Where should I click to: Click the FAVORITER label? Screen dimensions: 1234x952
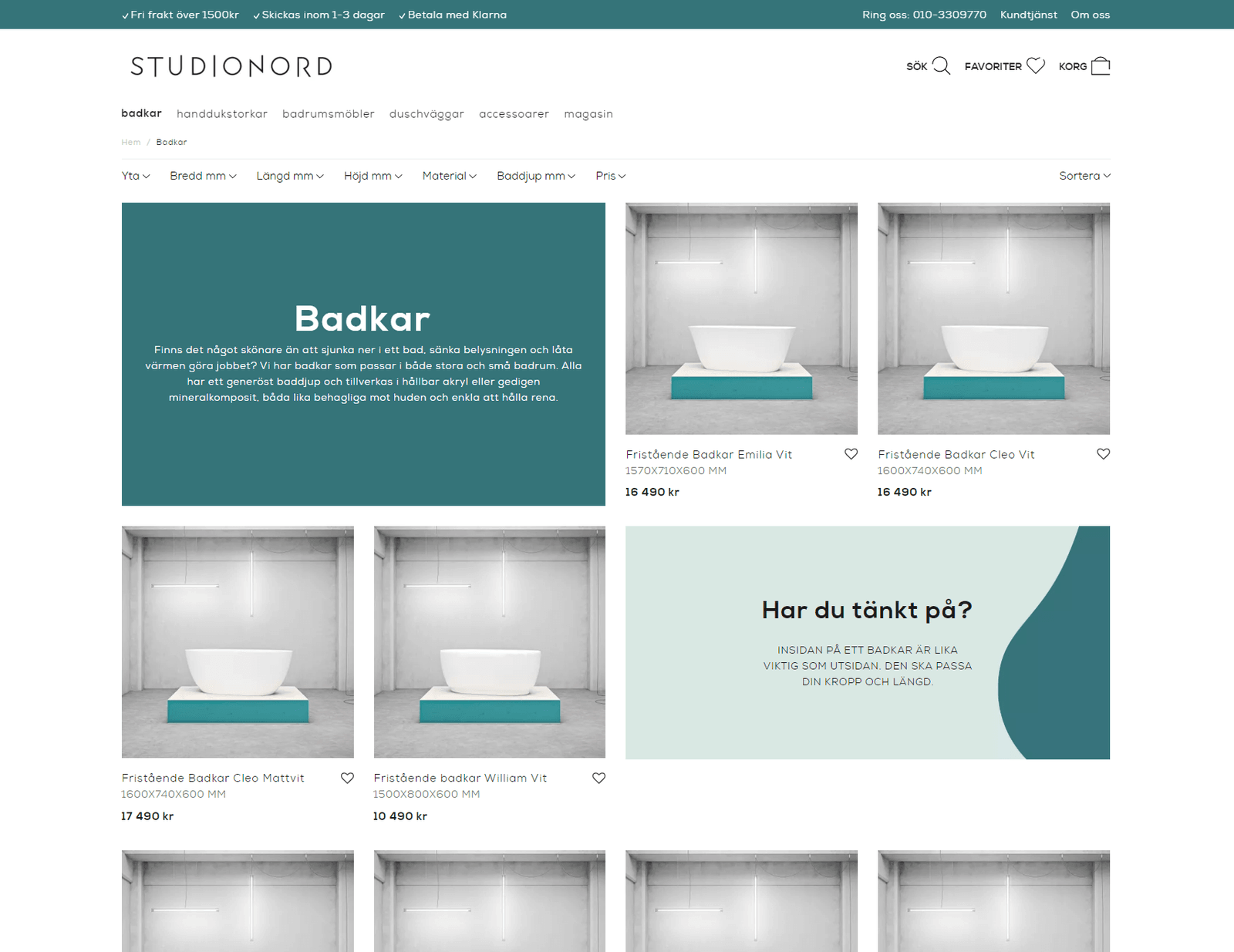click(993, 67)
